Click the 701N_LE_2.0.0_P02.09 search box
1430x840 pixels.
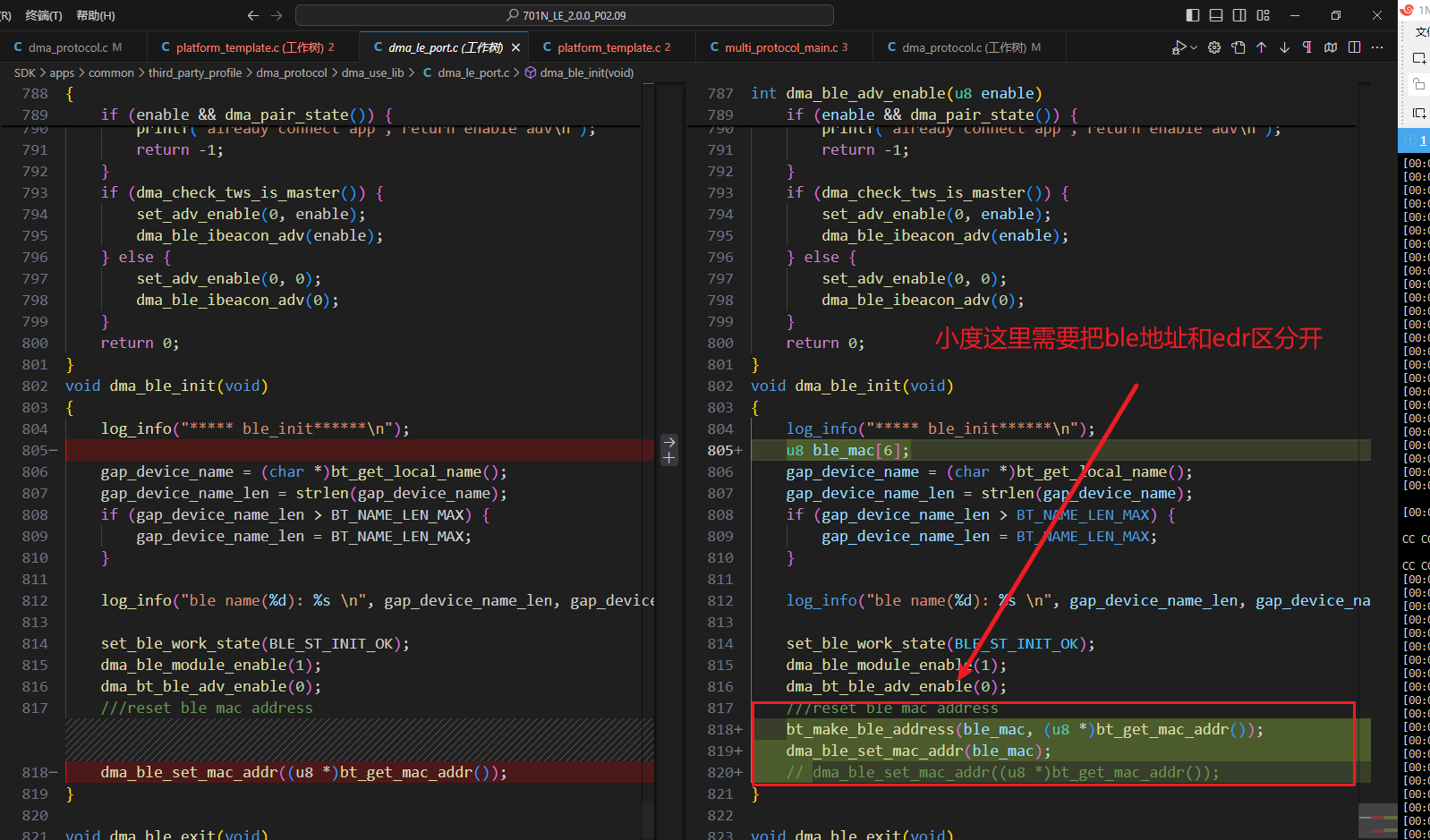(565, 15)
